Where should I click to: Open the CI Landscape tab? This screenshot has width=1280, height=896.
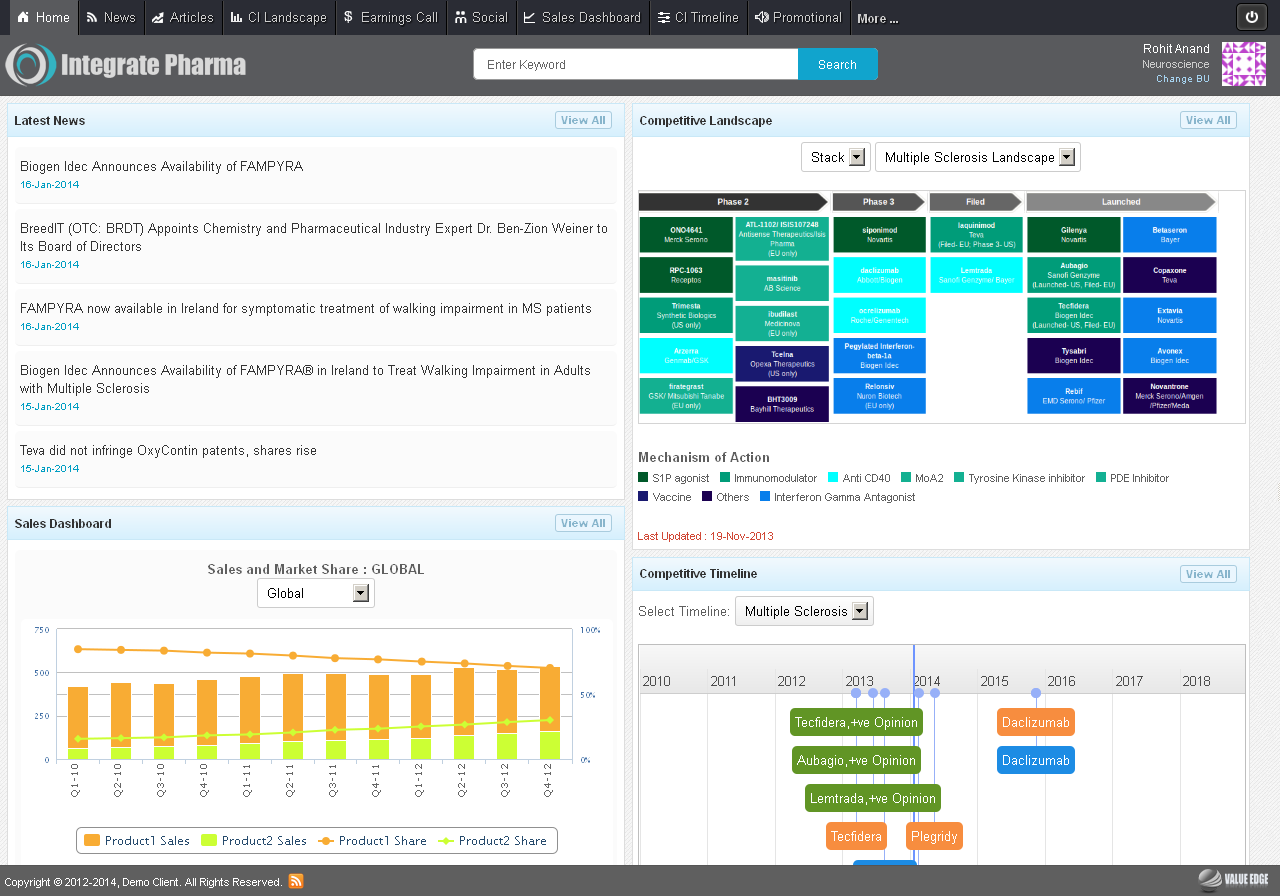point(278,17)
